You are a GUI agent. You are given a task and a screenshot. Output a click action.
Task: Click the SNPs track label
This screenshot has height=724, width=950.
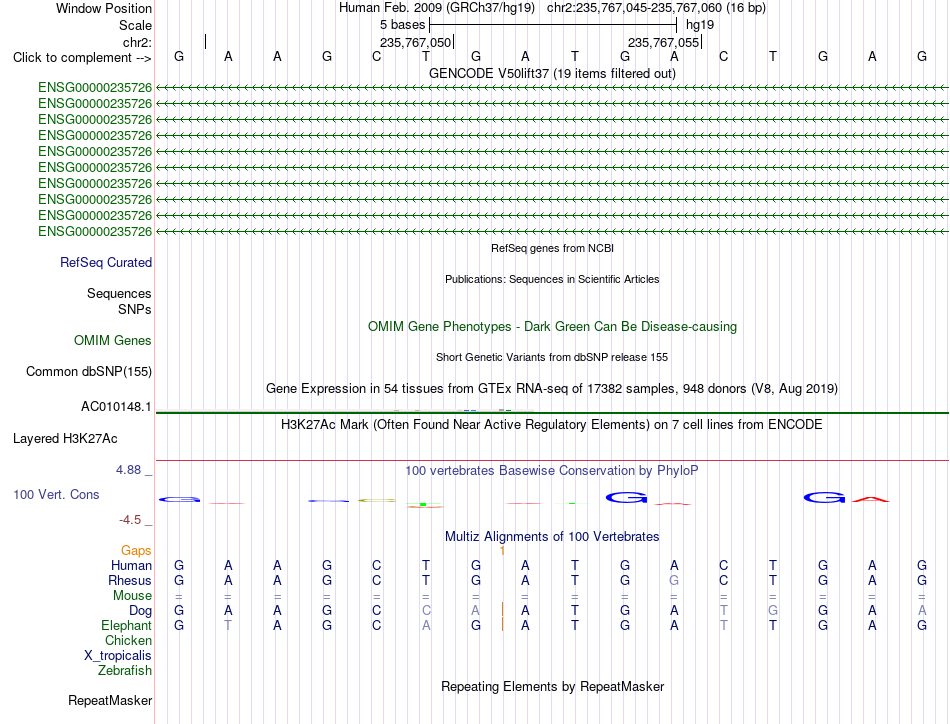click(x=135, y=309)
